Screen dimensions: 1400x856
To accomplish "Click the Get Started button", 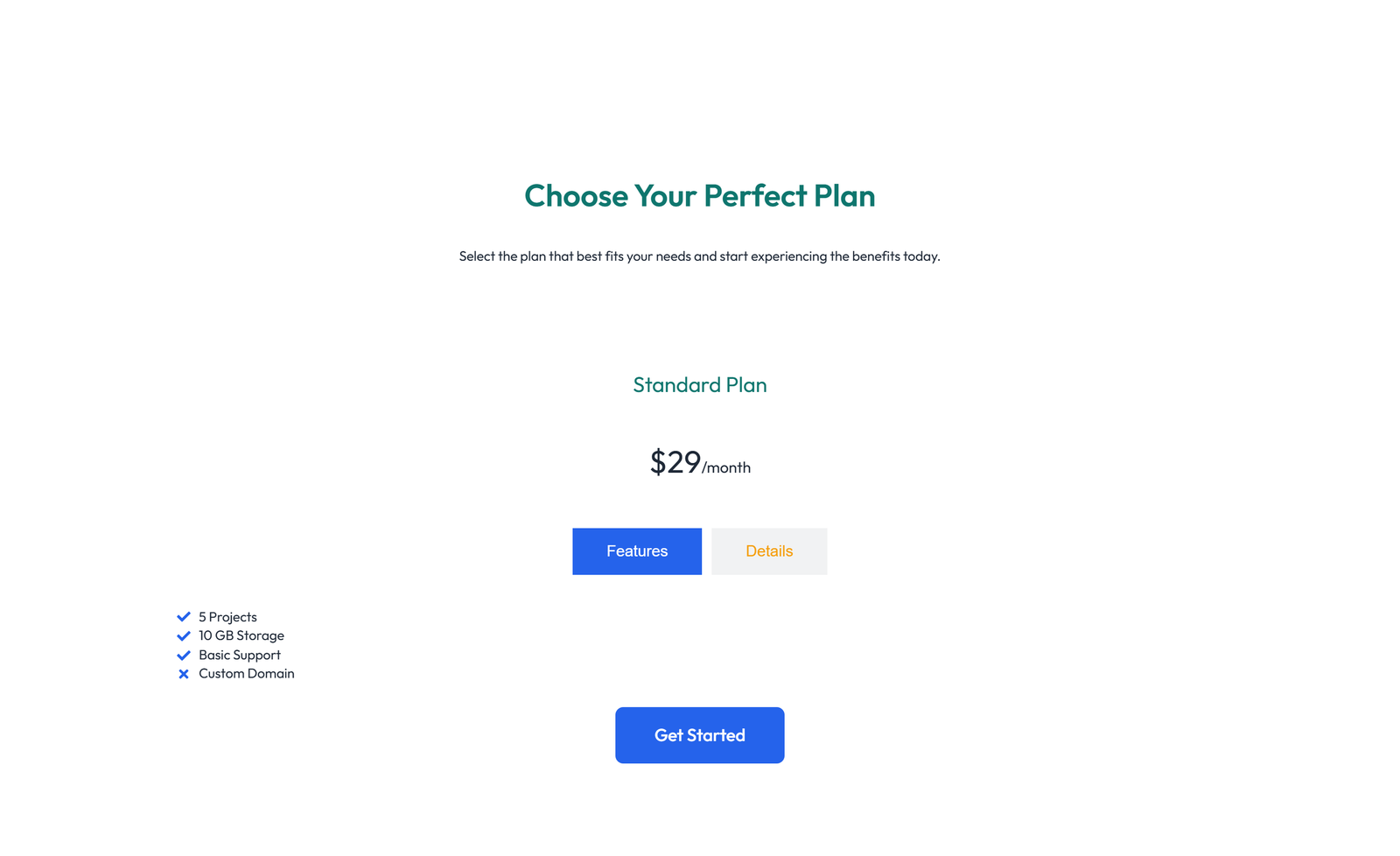I will point(699,735).
